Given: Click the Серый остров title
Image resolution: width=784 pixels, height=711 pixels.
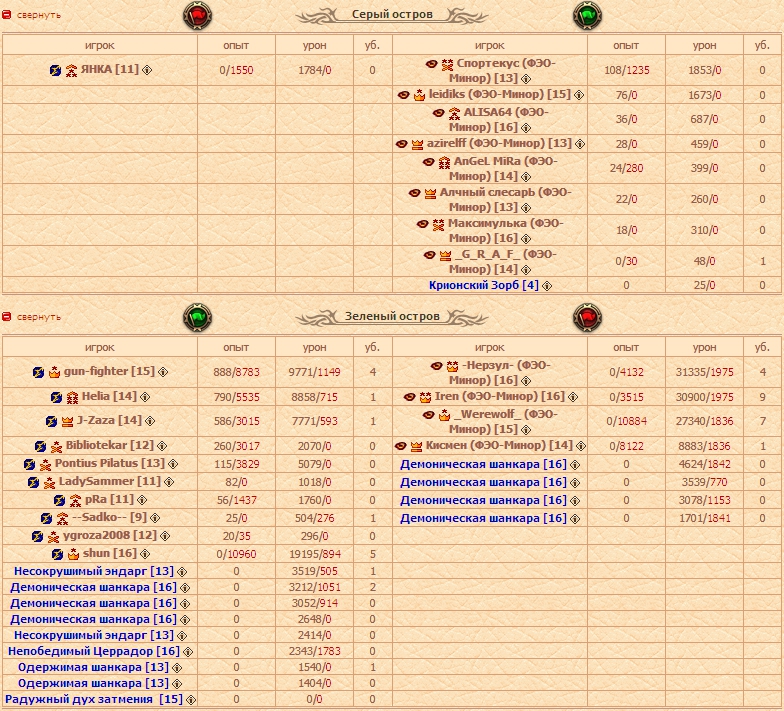Looking at the screenshot, I should (x=392, y=14).
